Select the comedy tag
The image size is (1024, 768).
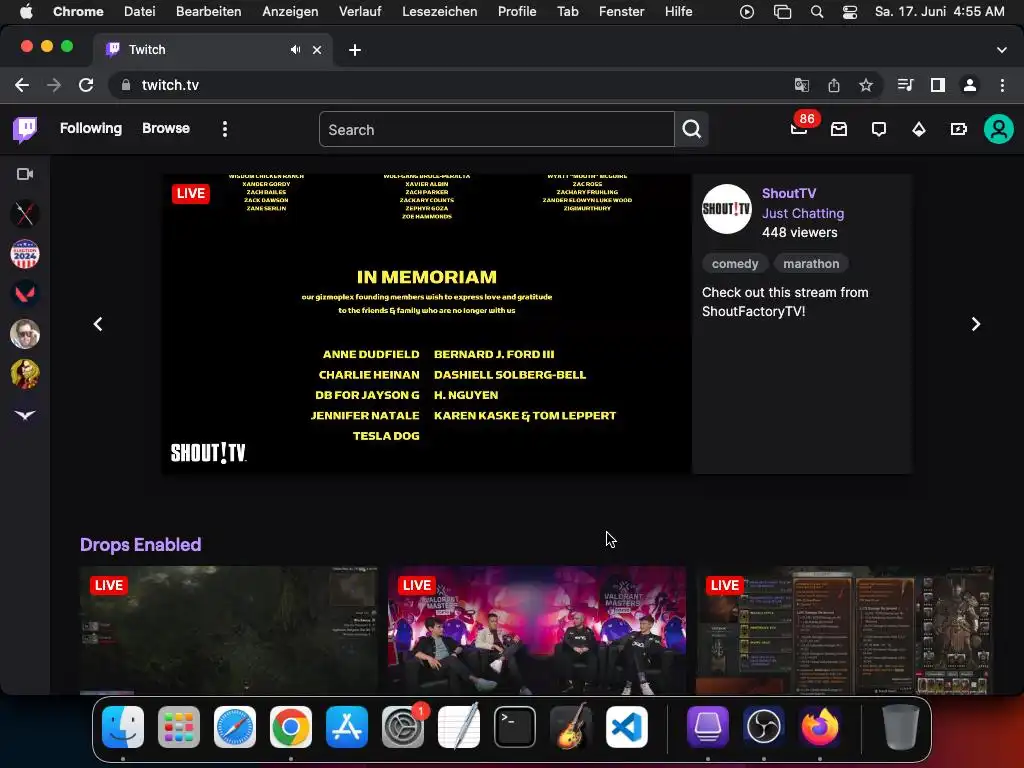(735, 264)
